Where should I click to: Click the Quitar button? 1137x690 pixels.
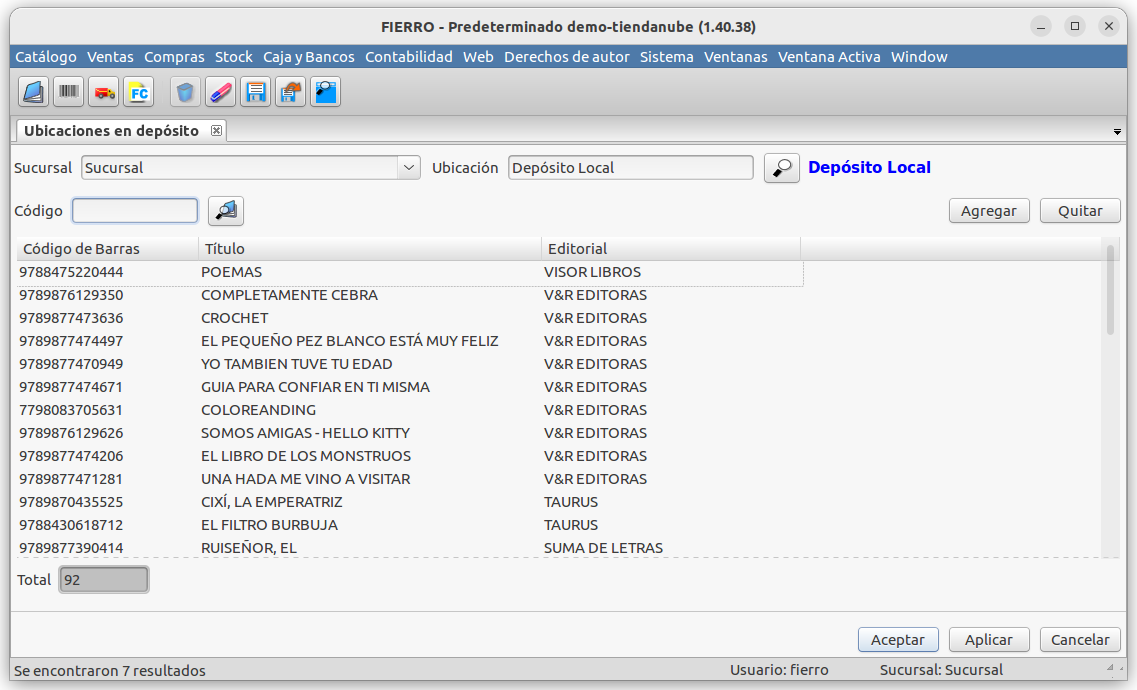coord(1080,211)
